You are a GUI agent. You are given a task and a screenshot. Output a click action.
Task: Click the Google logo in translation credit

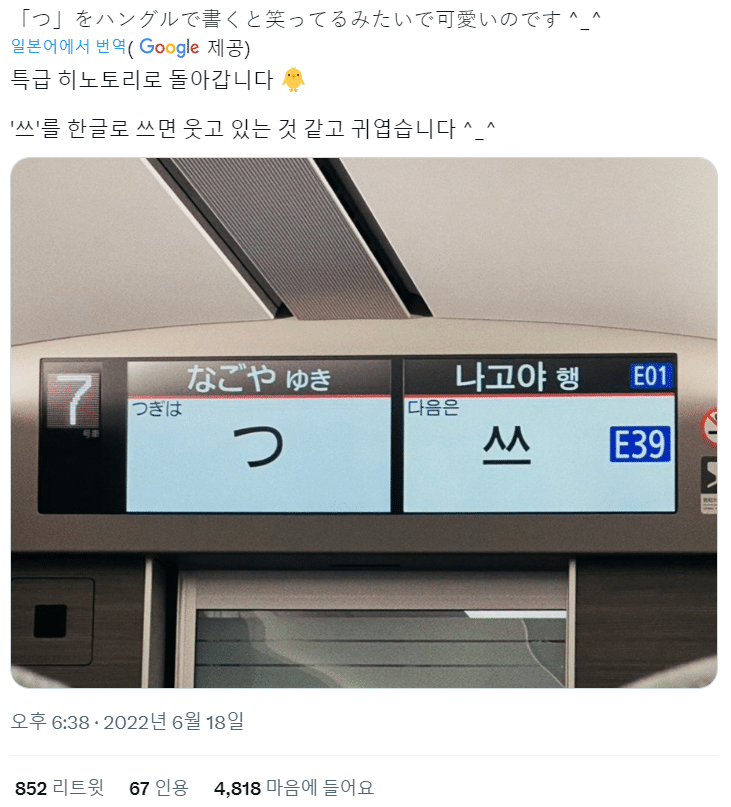[169, 47]
